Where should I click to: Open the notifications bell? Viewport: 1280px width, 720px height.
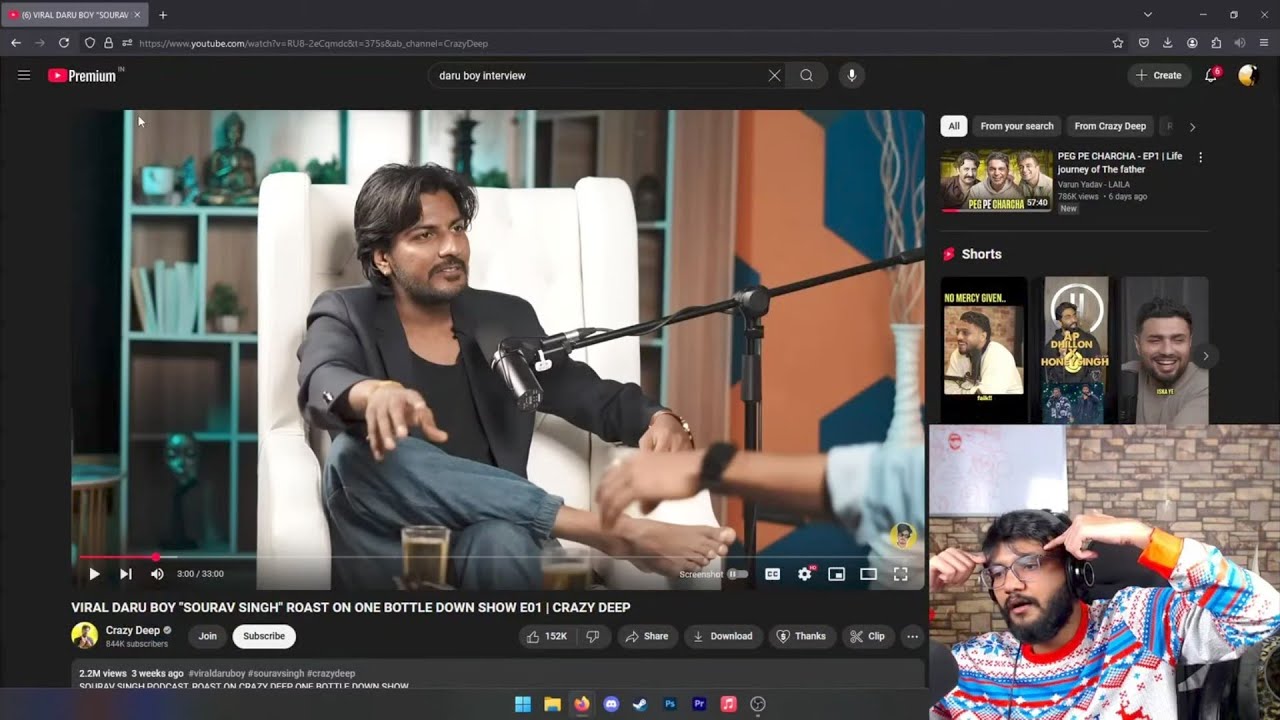[x=1211, y=75]
